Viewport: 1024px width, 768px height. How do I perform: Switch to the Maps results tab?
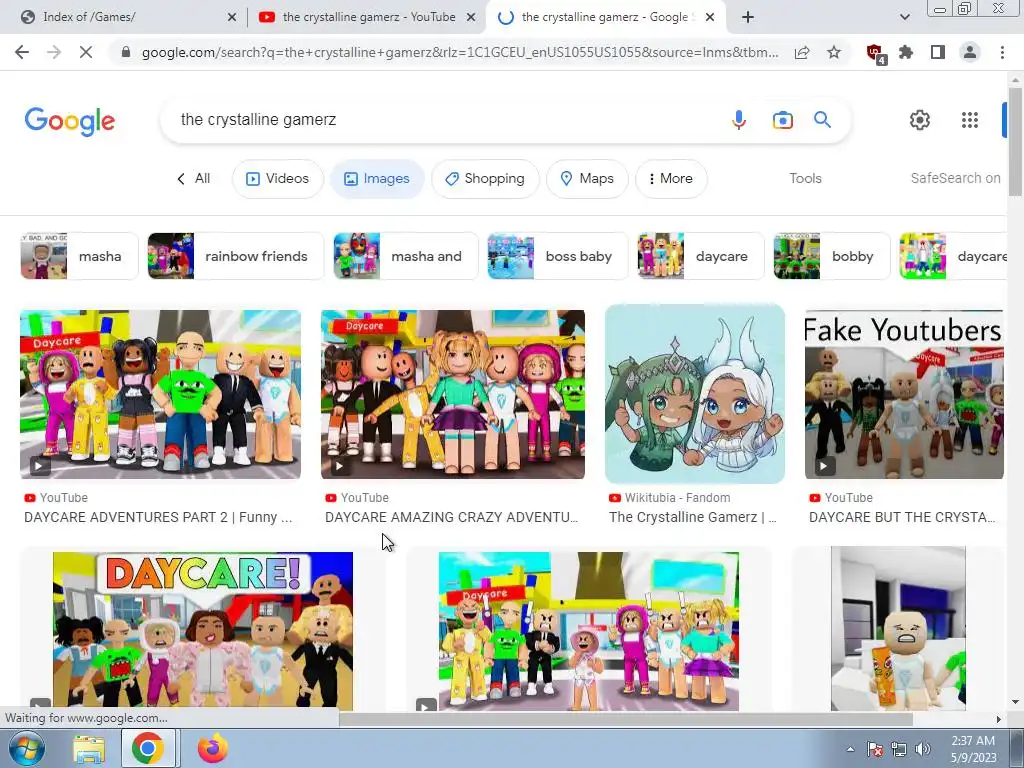point(587,178)
